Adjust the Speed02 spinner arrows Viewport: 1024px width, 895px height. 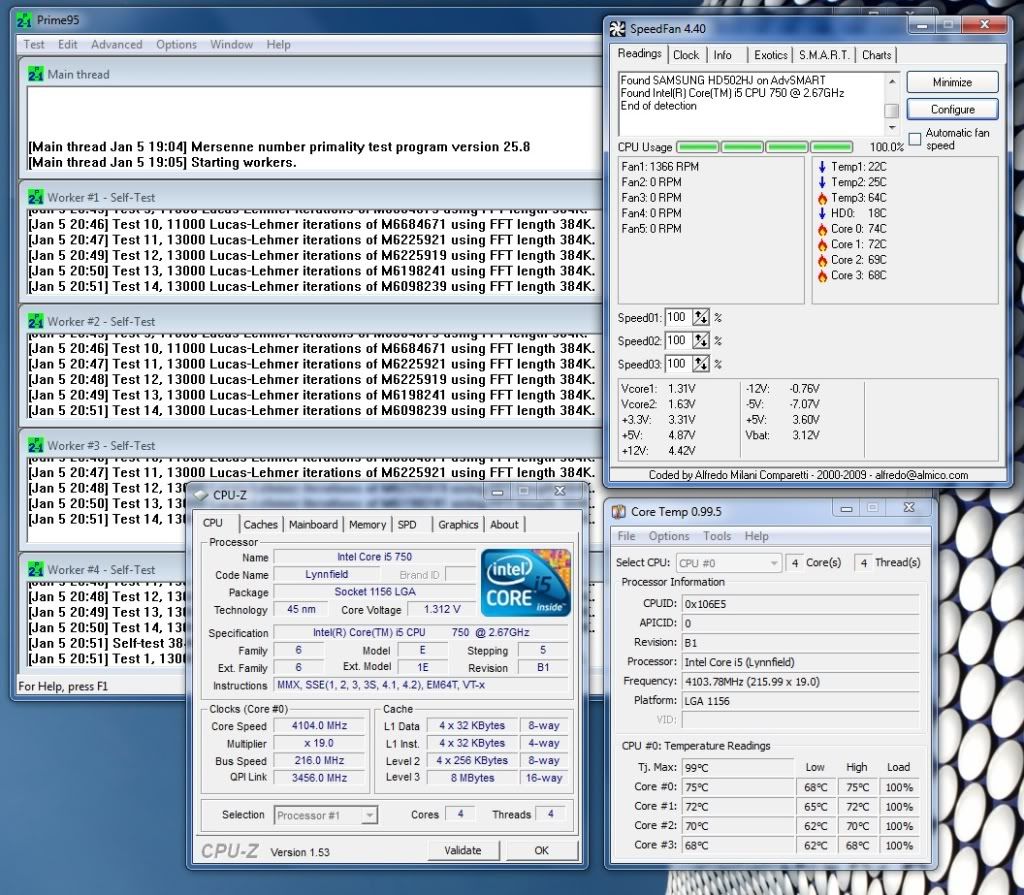point(701,340)
